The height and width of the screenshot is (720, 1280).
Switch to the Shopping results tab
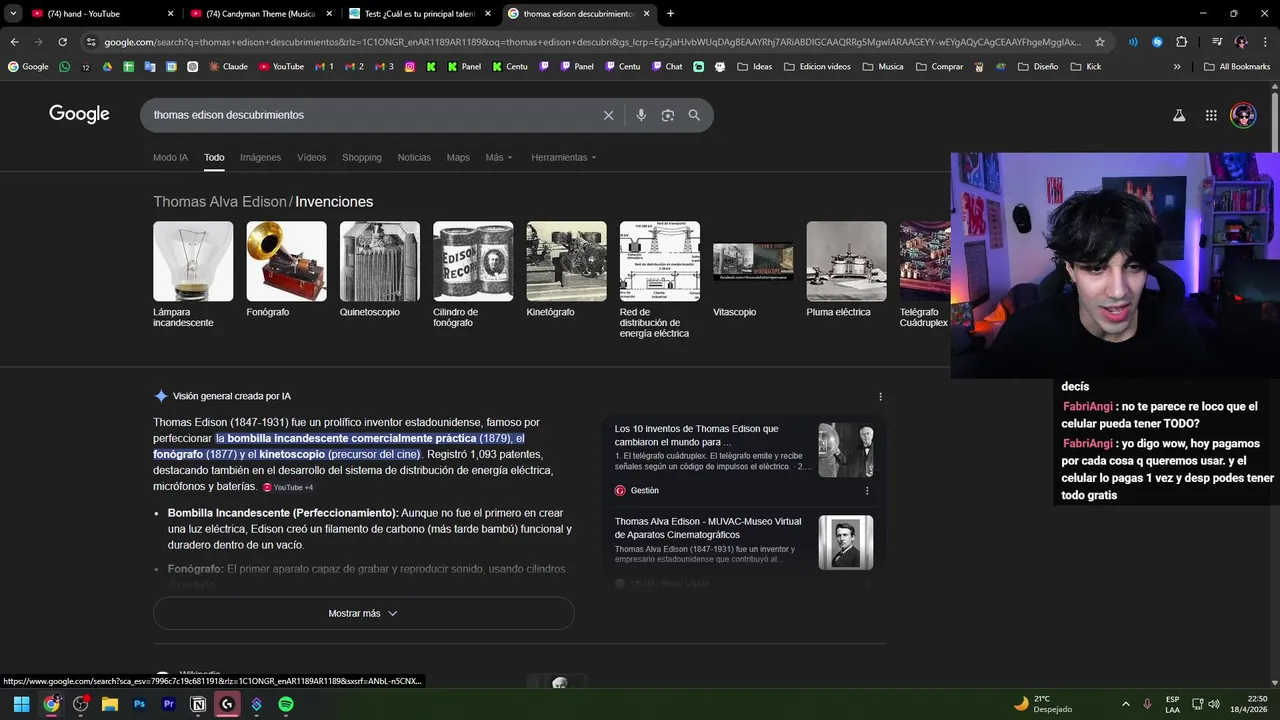pos(361,157)
